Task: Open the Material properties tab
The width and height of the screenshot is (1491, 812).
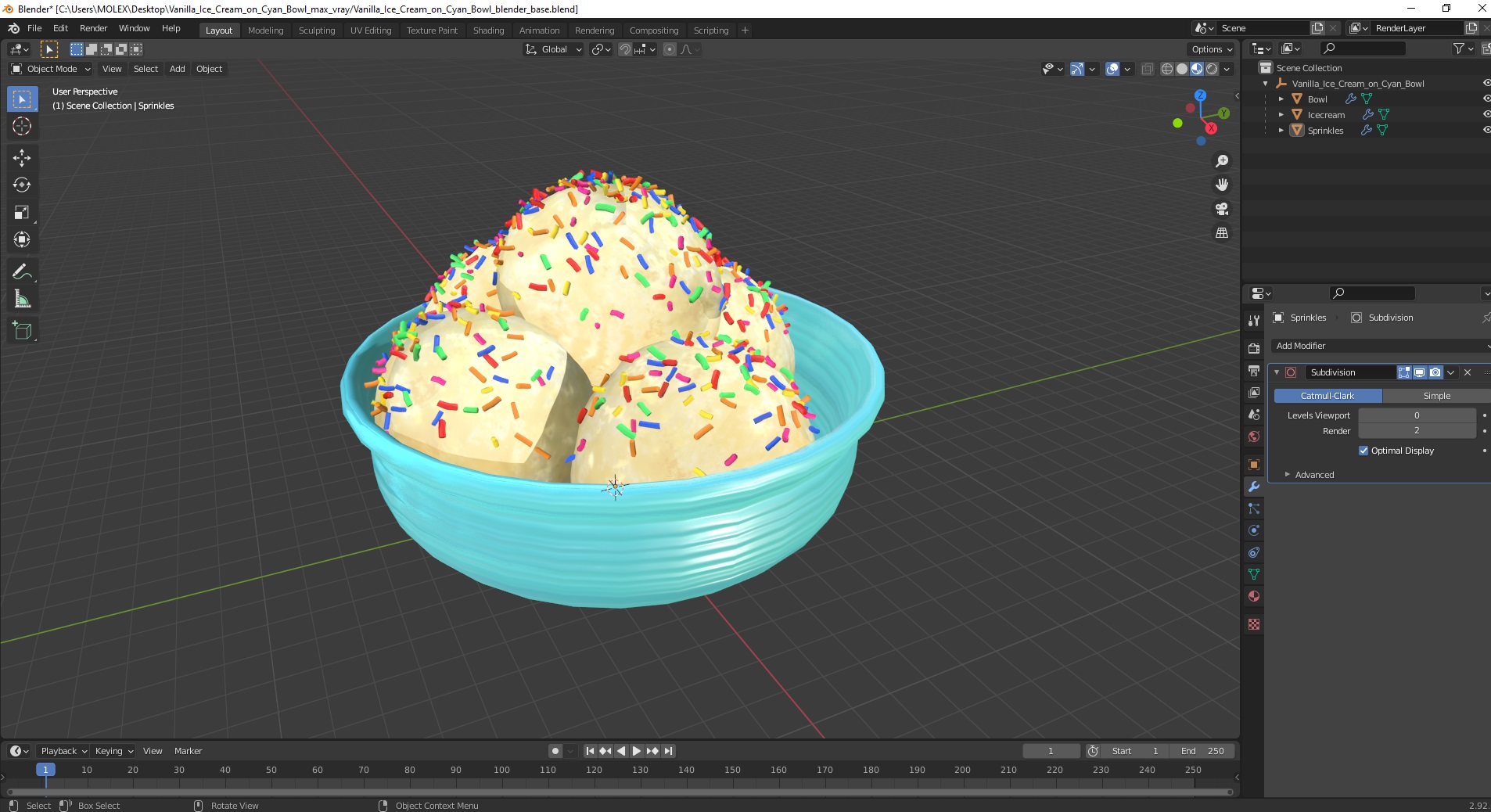Action: [x=1254, y=596]
